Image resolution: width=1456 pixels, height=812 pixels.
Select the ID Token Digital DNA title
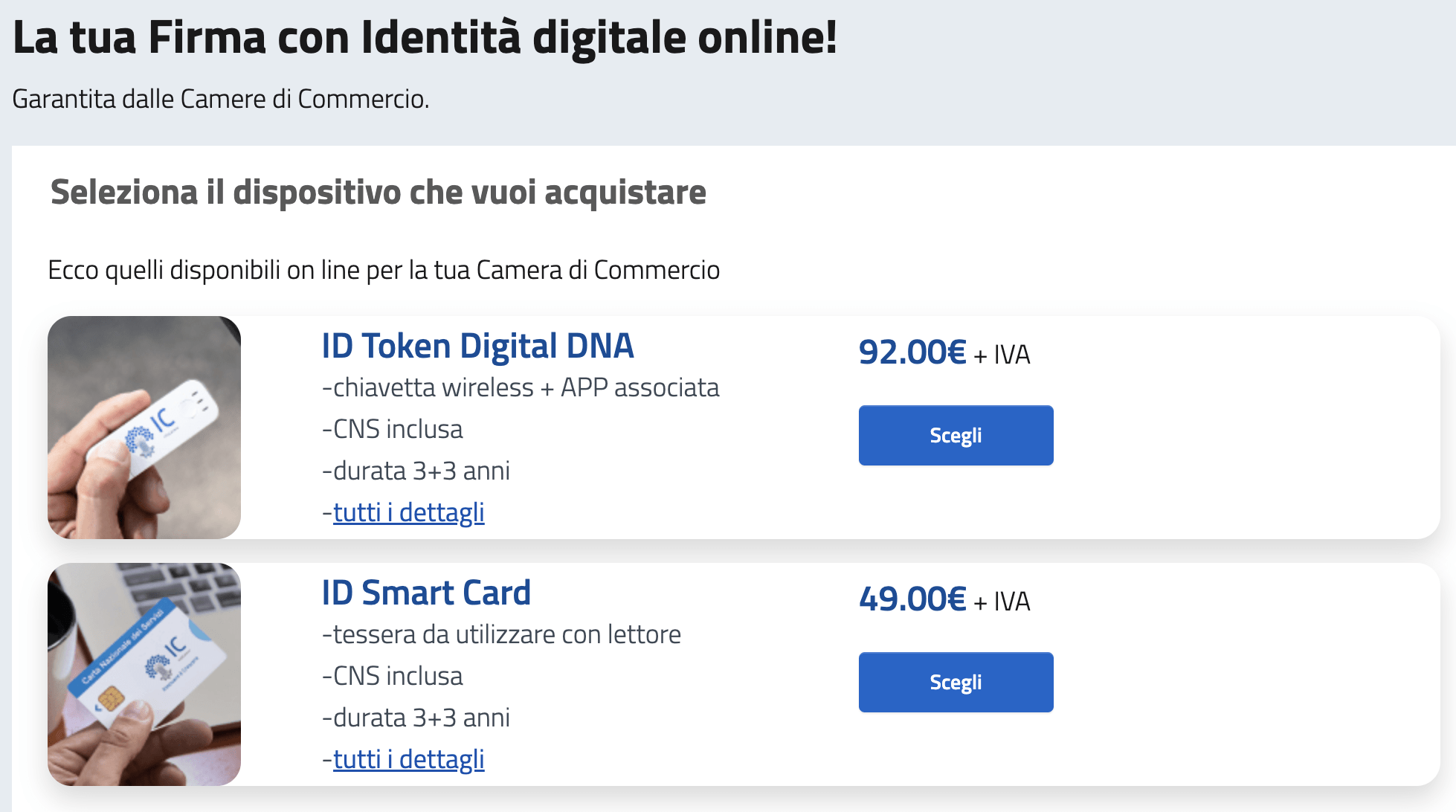[x=477, y=346]
